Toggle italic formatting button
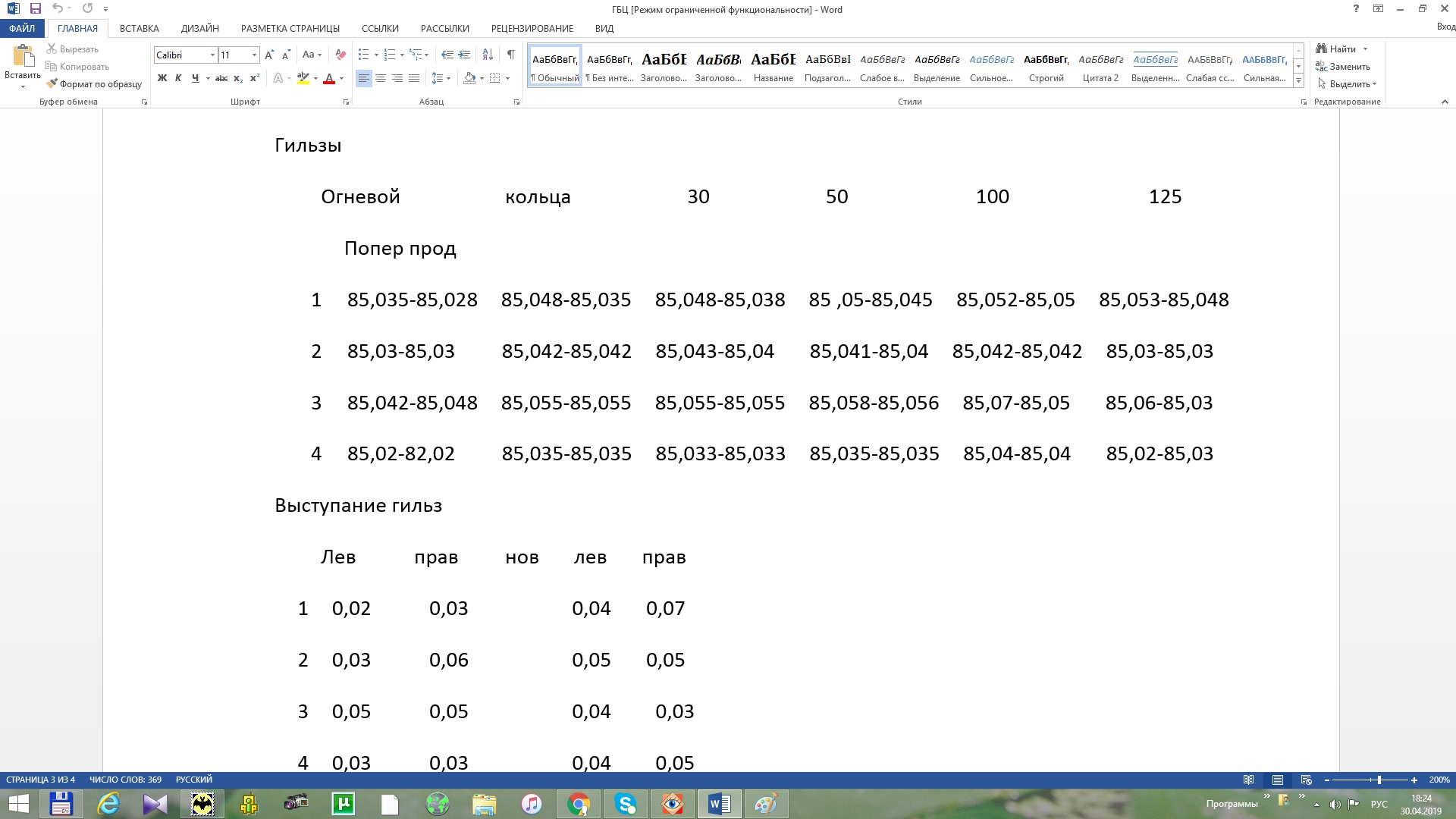This screenshot has width=1456, height=819. coord(178,78)
